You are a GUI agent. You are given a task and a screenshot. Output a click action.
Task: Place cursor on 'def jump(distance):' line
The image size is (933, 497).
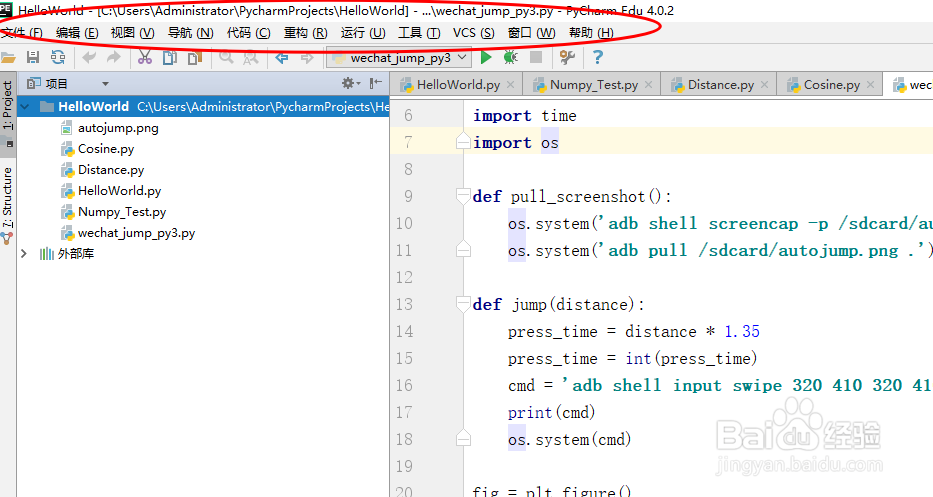click(x=558, y=304)
